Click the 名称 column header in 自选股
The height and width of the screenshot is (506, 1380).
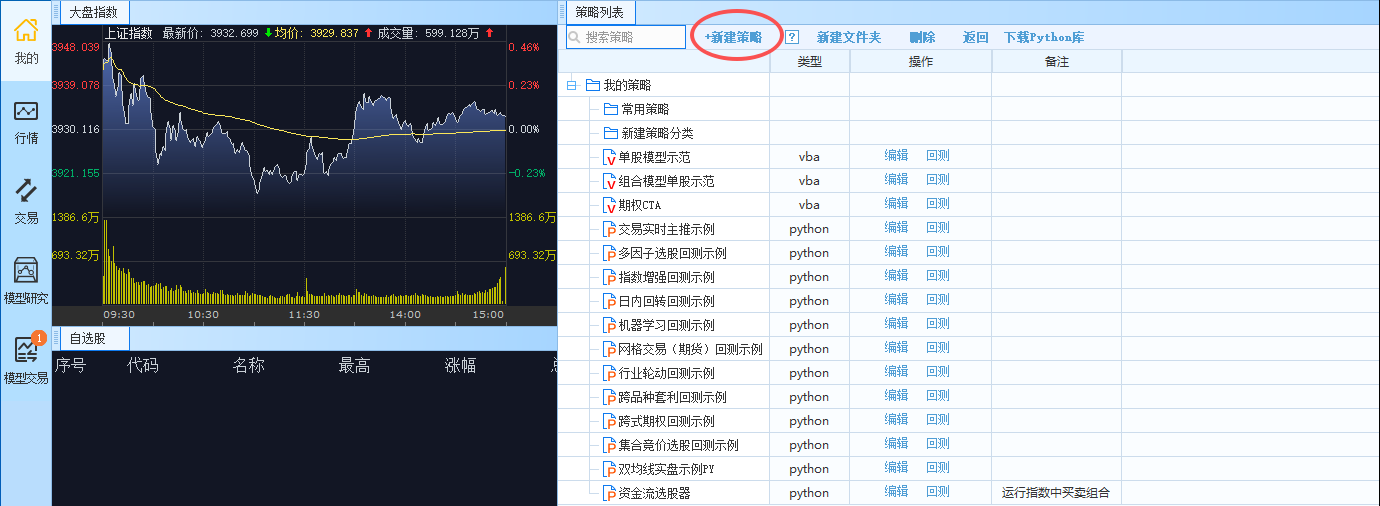pyautogui.click(x=248, y=365)
